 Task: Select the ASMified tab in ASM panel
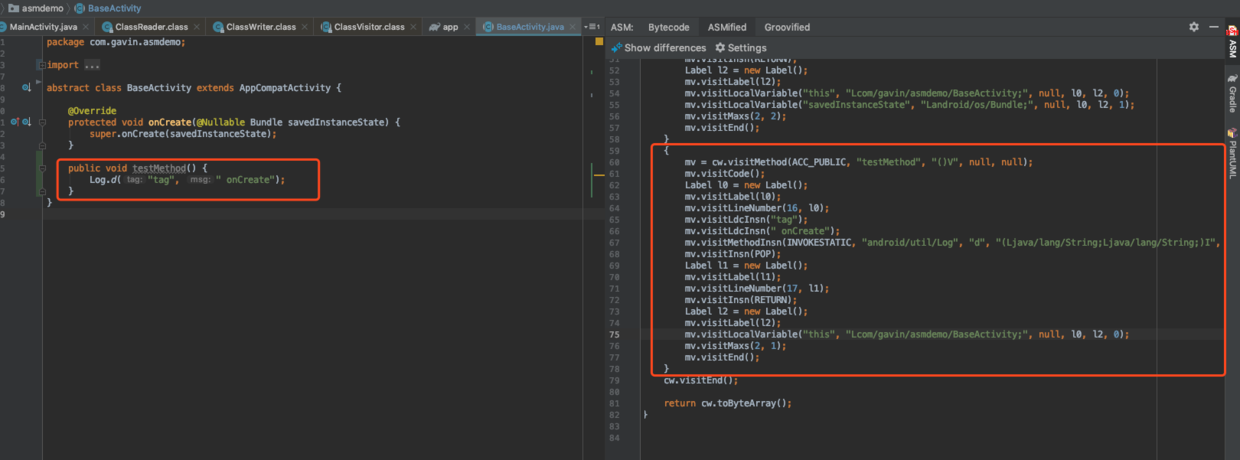(726, 27)
